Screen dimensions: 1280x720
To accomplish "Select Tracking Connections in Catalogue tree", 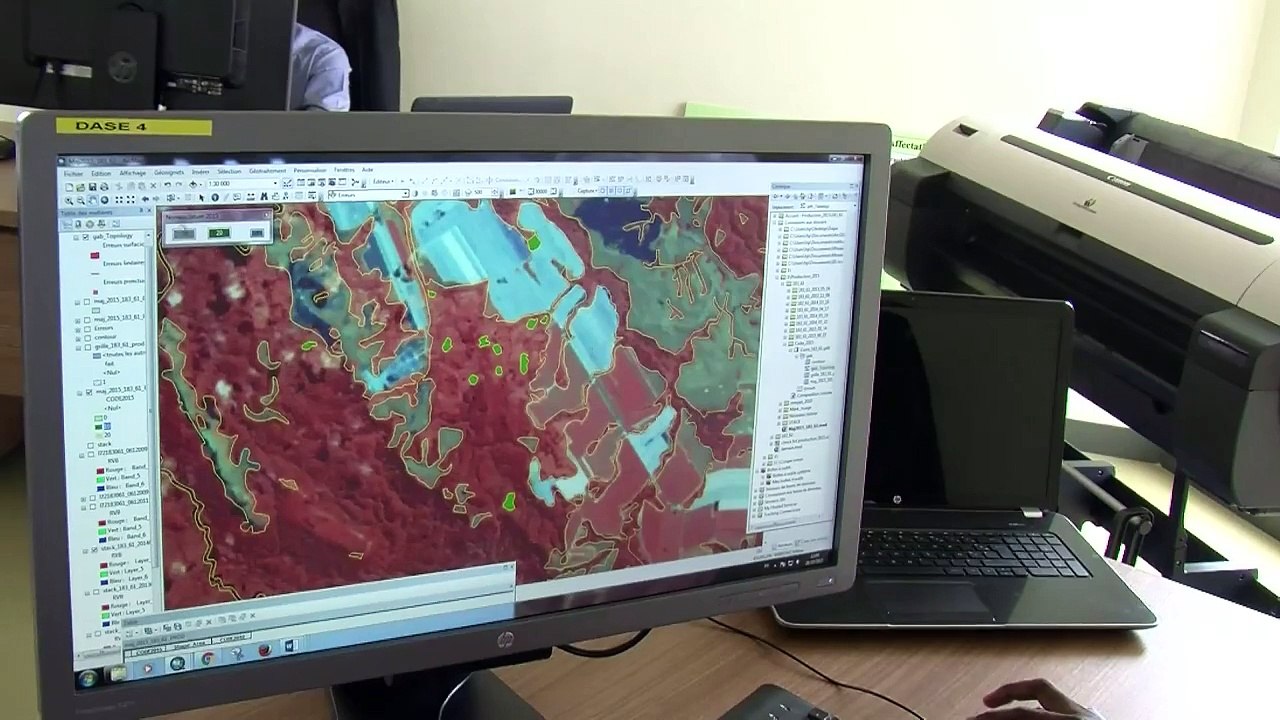I will pyautogui.click(x=782, y=513).
